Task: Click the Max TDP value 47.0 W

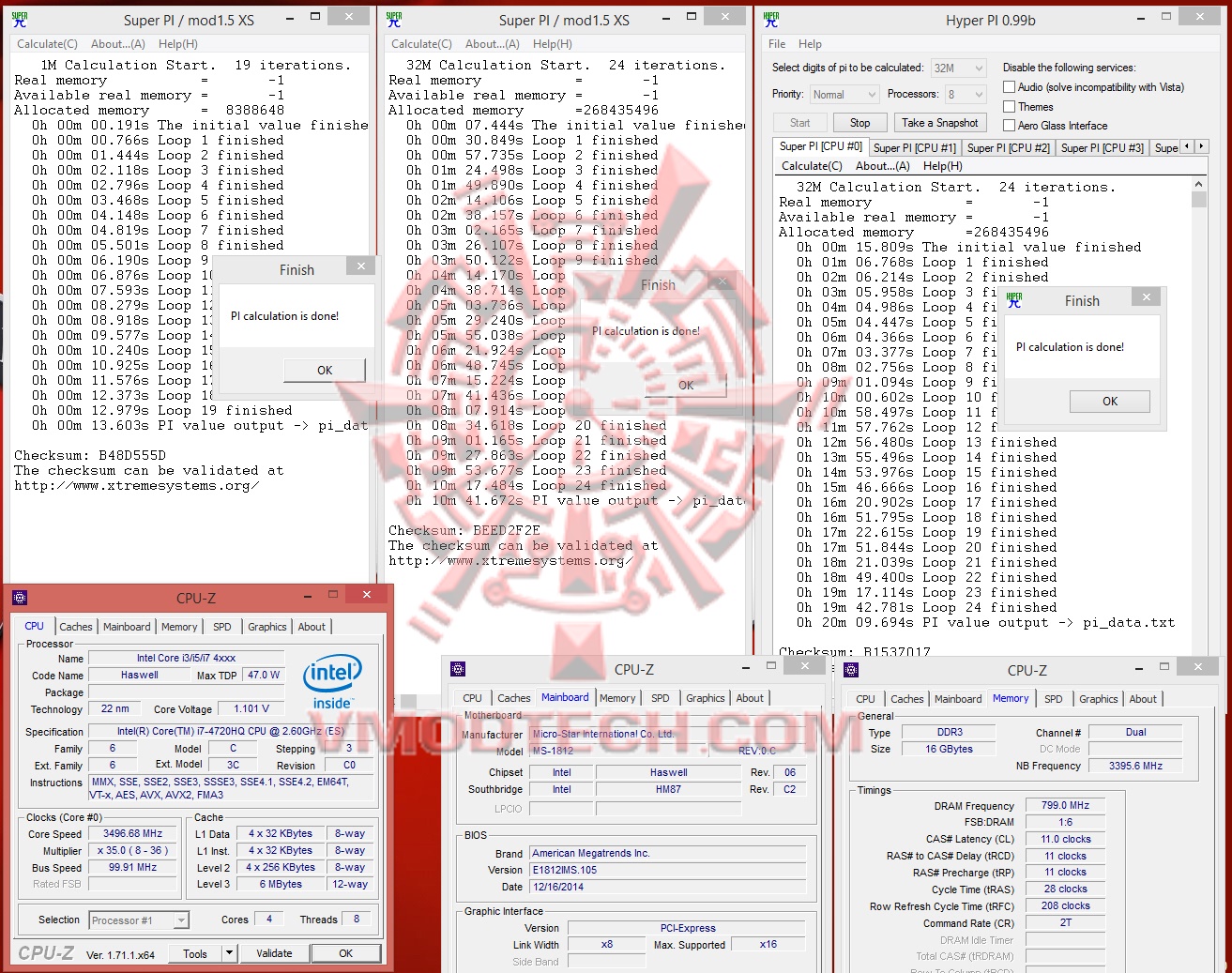Action: [264, 675]
